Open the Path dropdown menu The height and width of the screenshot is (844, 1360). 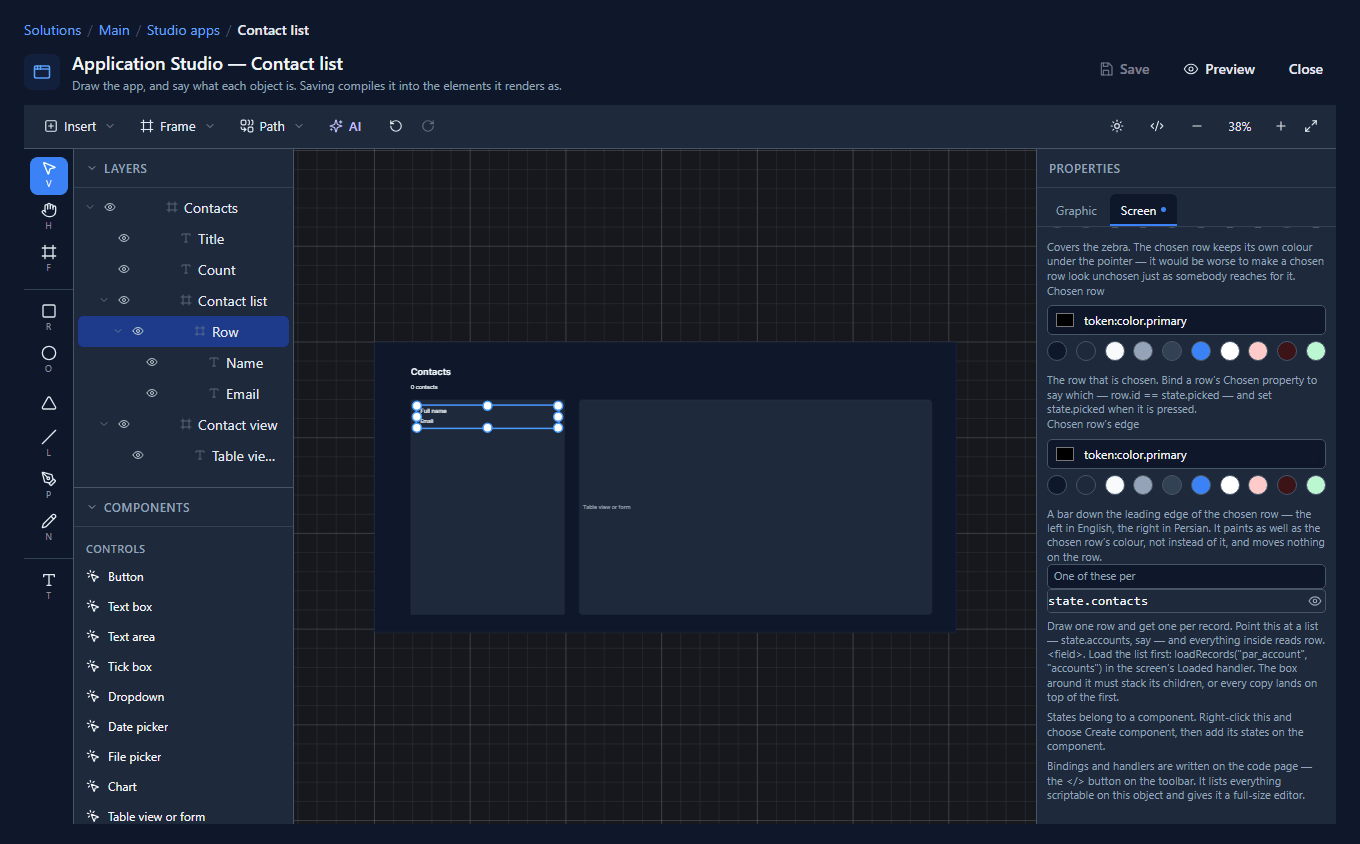[272, 126]
